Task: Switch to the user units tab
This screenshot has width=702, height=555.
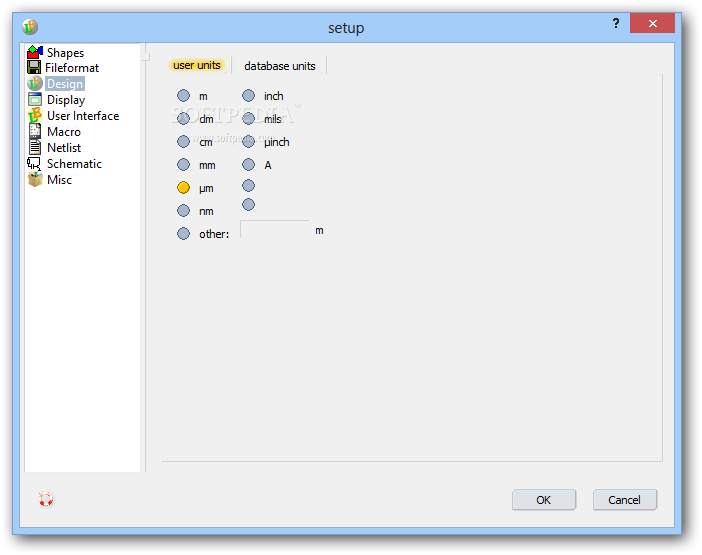Action: click(x=197, y=65)
